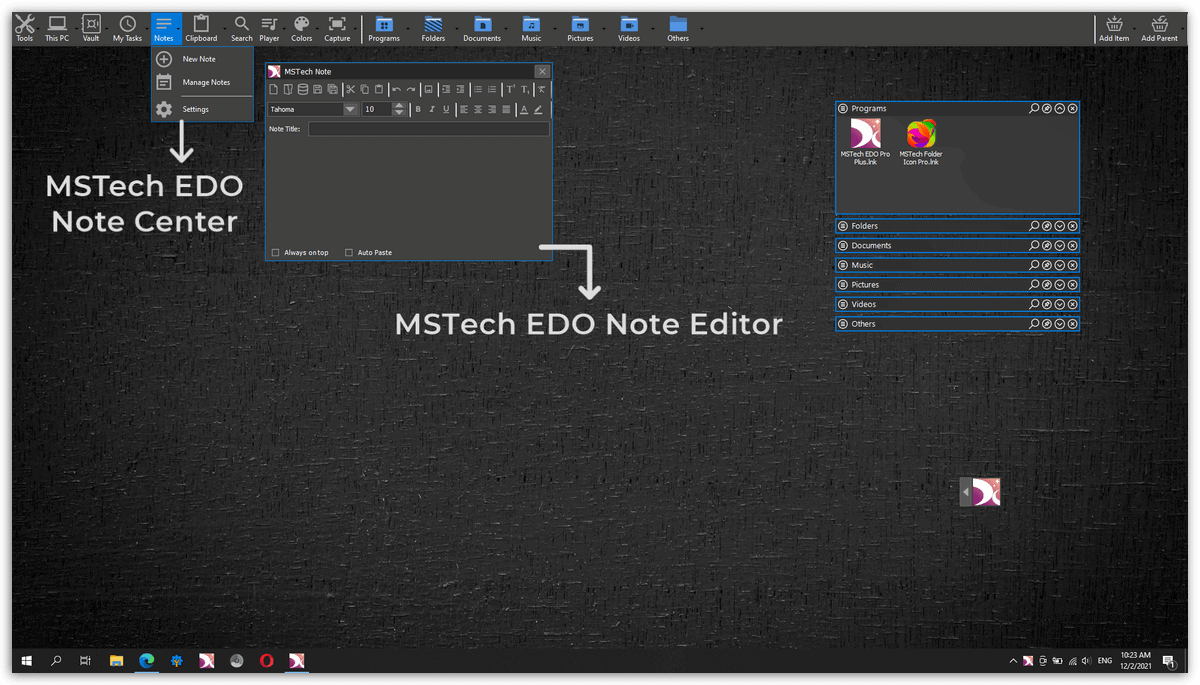The image size is (1200, 685).
Task: Redo the last edit in note editor
Action: click(x=411, y=89)
